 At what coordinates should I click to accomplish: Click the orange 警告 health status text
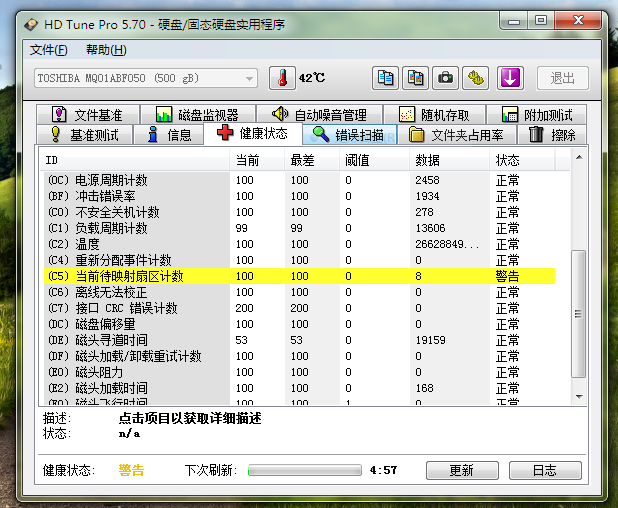[131, 470]
